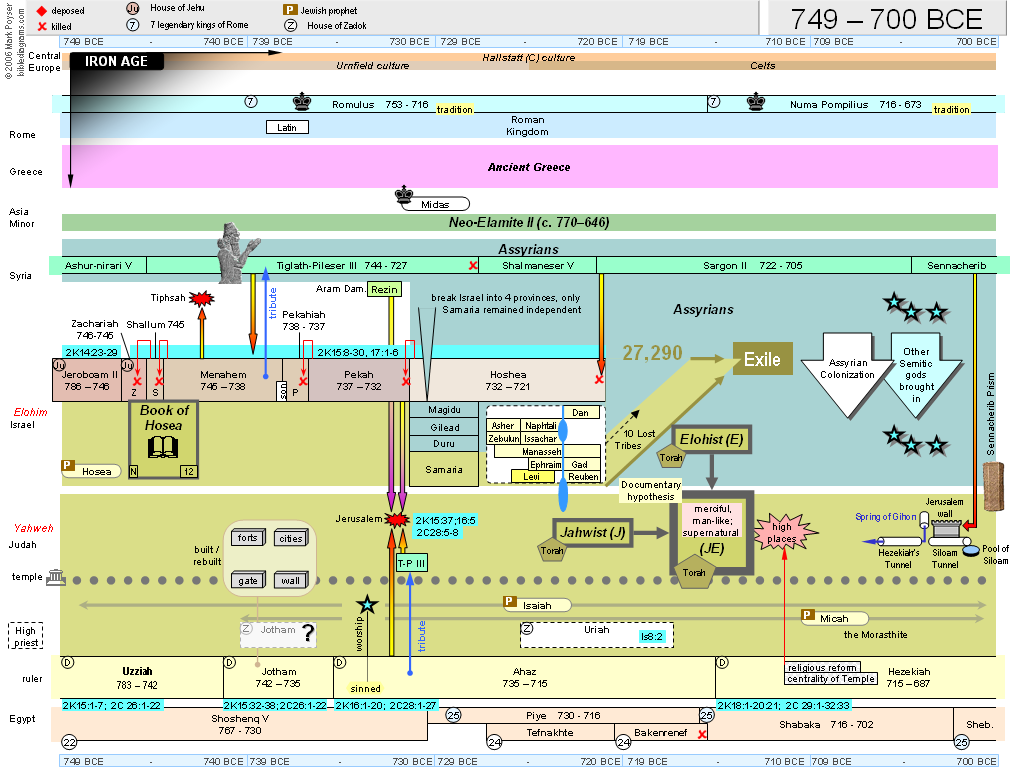Select the green Rezin box
This screenshot has height=768, width=1024.
pos(383,289)
